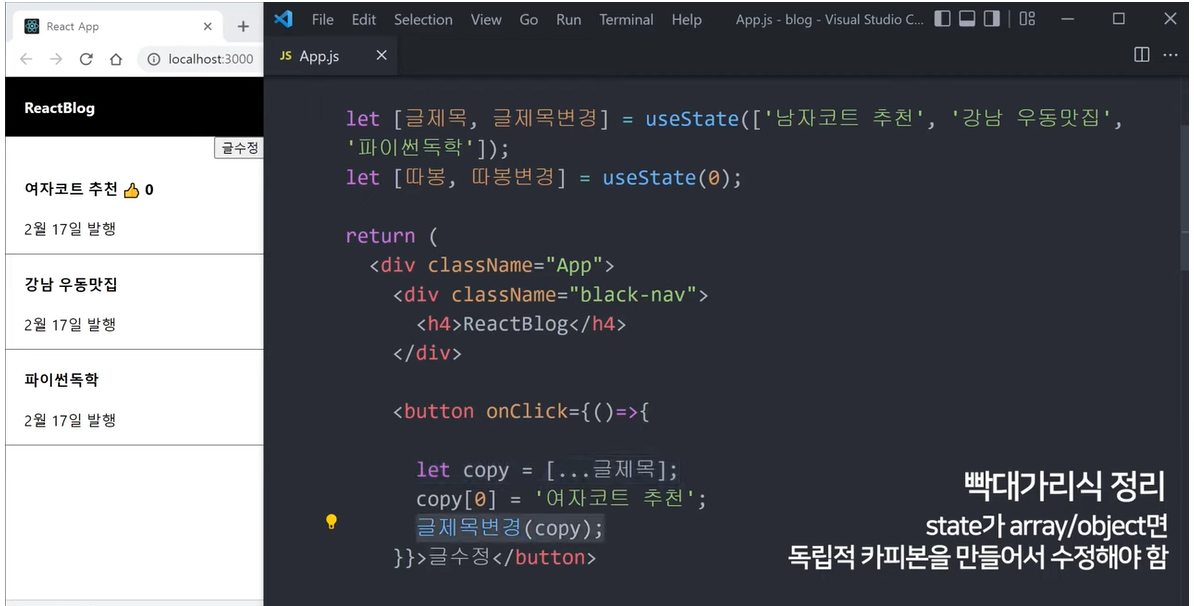Open the Edit menu

[364, 20]
